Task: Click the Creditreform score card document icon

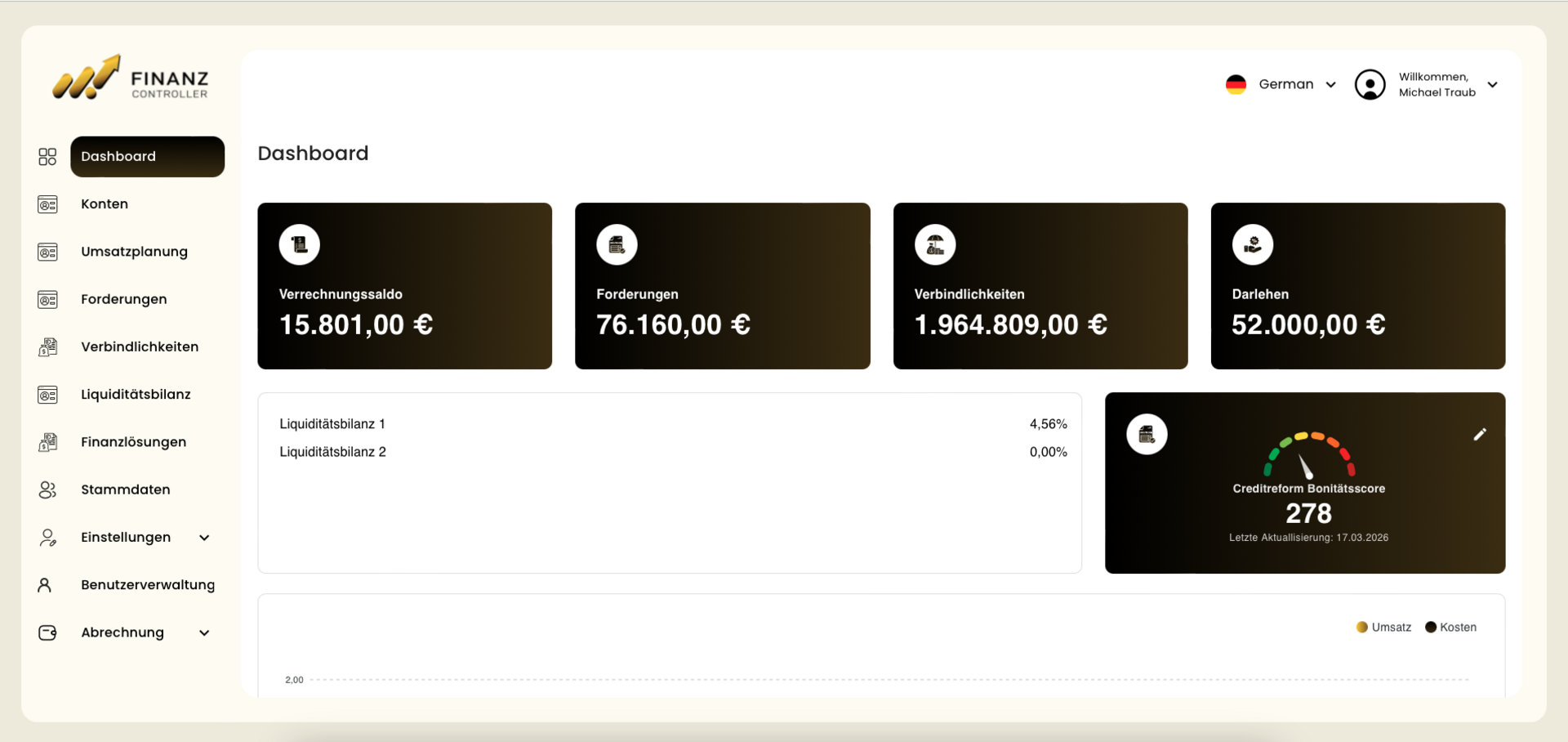Action: coord(1147,435)
